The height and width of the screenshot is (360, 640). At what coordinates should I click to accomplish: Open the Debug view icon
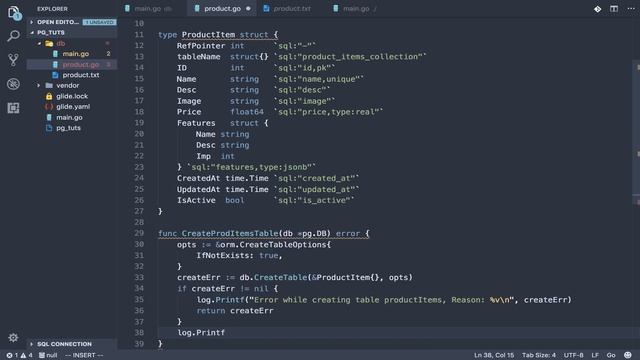tap(13, 84)
